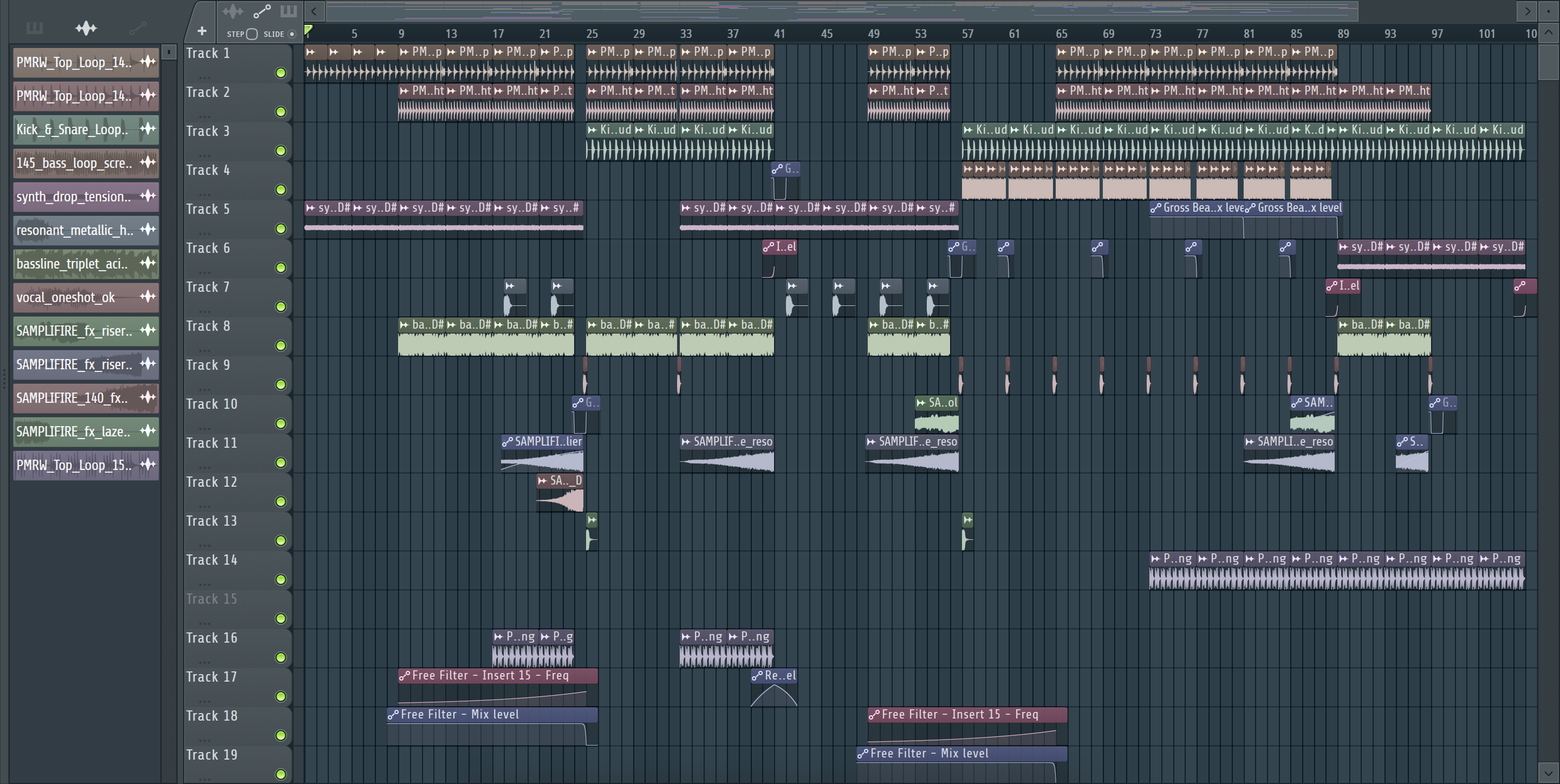Mute Track 15 with its green light
The image size is (1560, 784).
281,619
